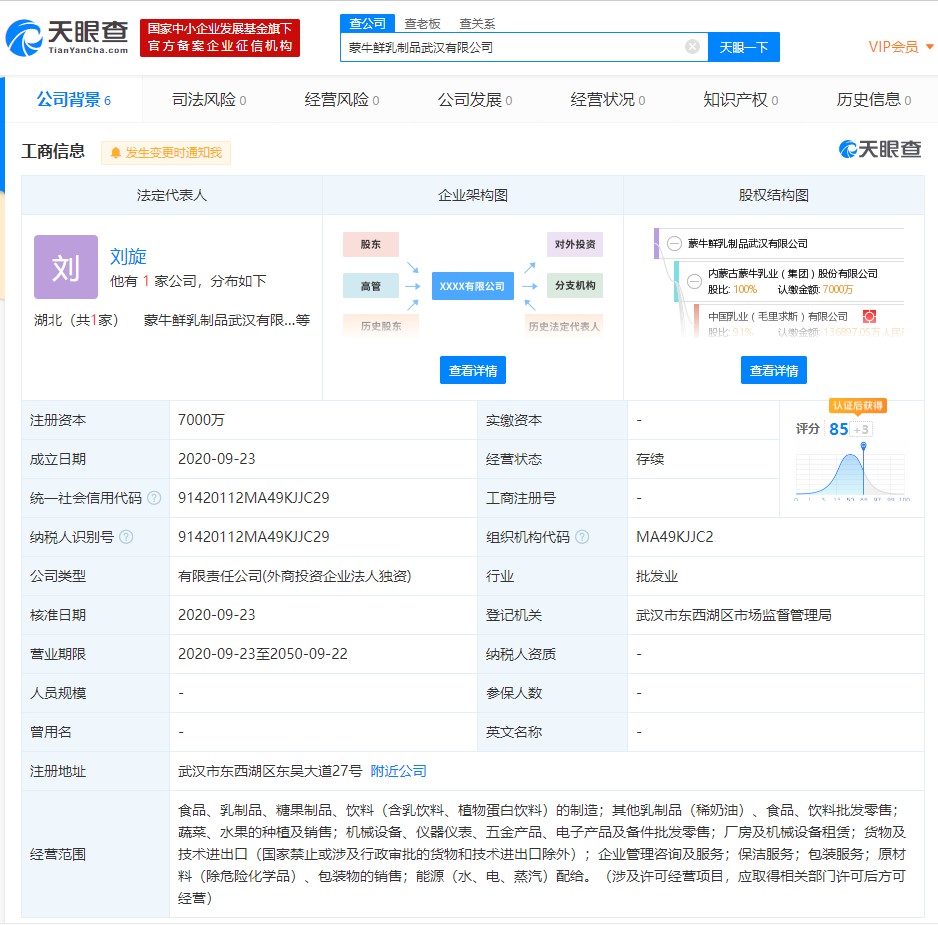The image size is (938, 925).
Task: Click the score 85 value
Action: [838, 428]
